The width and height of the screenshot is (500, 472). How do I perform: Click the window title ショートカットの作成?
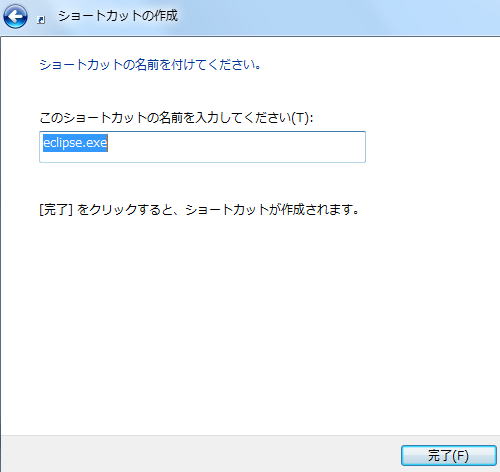pyautogui.click(x=118, y=16)
